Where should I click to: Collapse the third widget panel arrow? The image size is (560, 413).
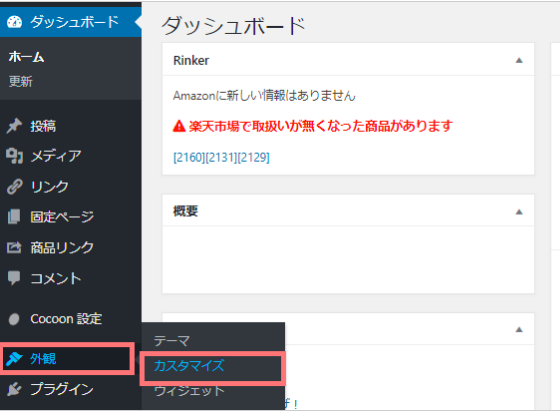[x=519, y=329]
